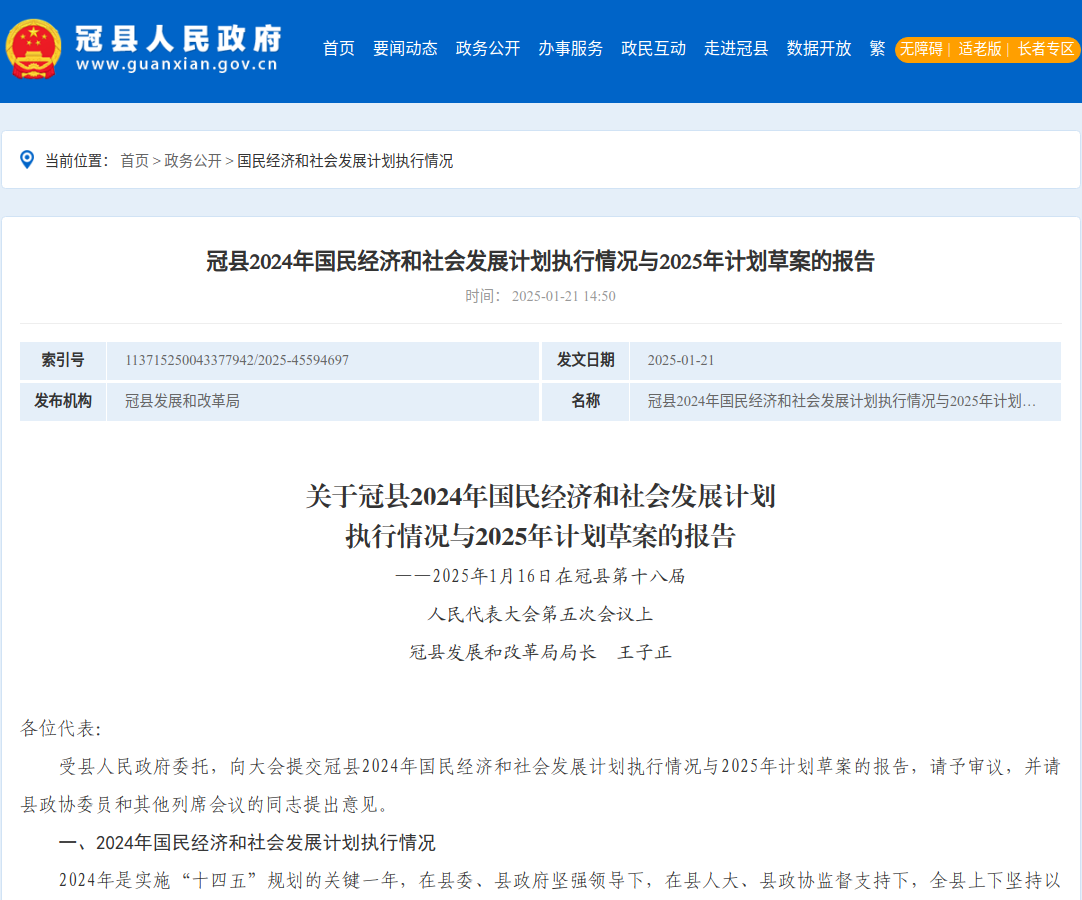This screenshot has height=900, width=1082.
Task: Open 国民经济和社会发展计划执行情况 breadcrumb link
Action: point(345,160)
